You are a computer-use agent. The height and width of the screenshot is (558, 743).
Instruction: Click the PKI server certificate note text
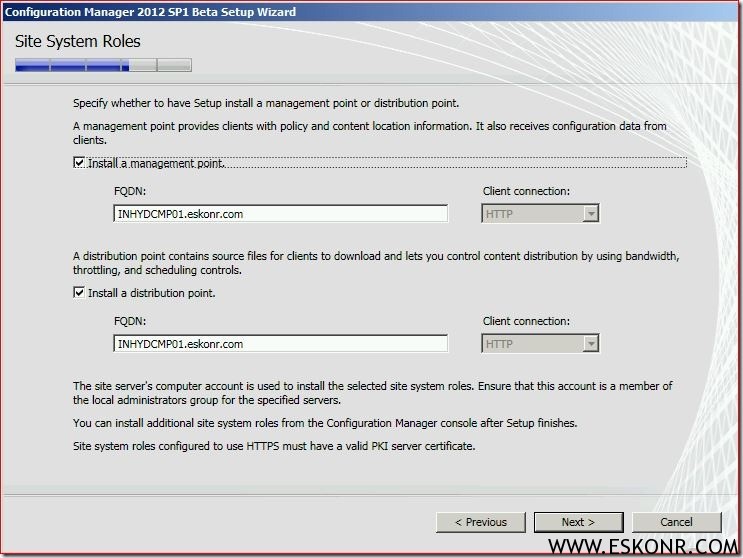click(x=274, y=446)
